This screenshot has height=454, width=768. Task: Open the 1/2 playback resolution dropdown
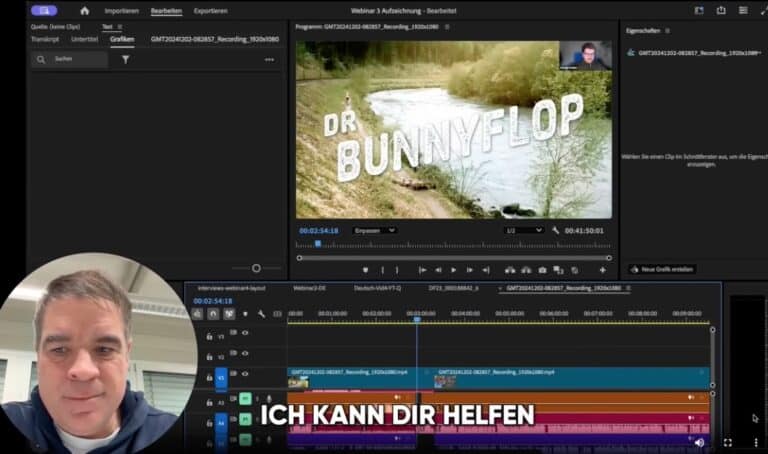pyautogui.click(x=523, y=230)
